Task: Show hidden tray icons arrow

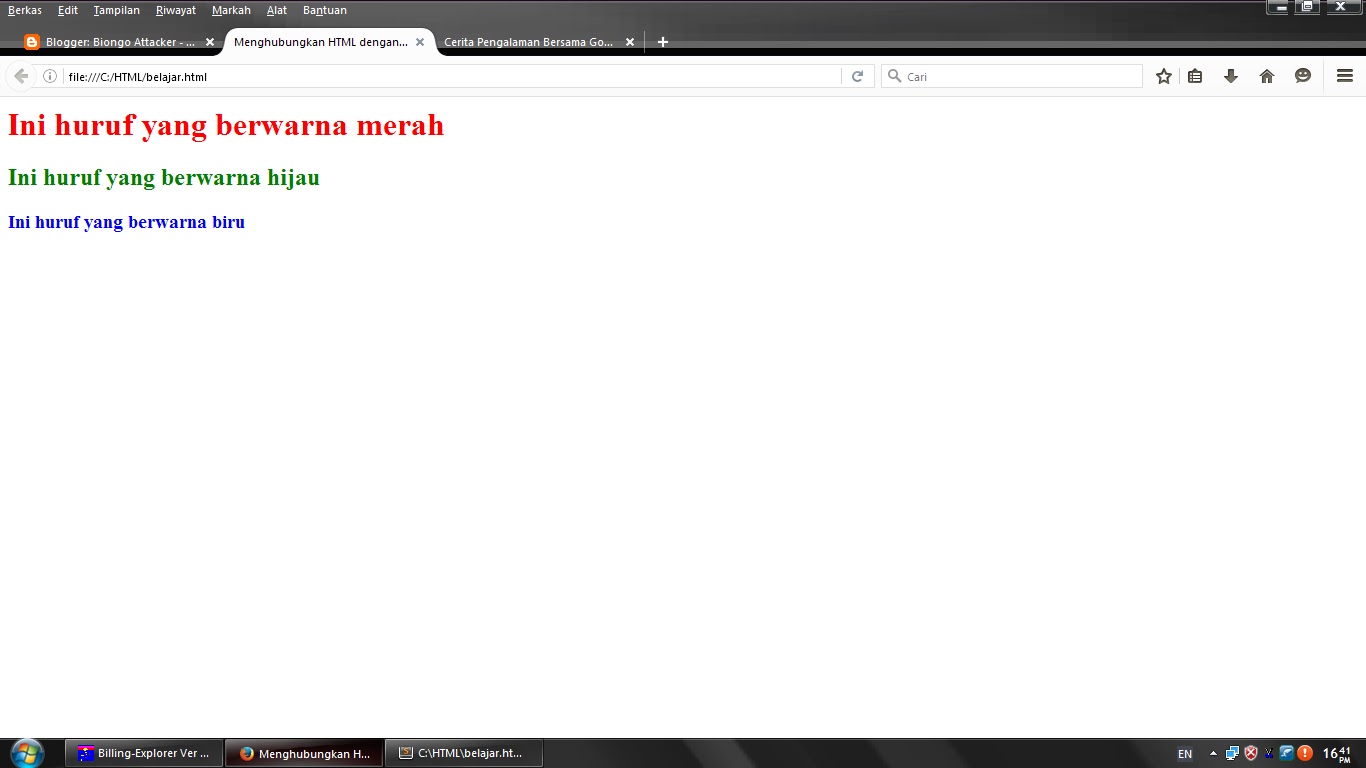Action: 1213,754
